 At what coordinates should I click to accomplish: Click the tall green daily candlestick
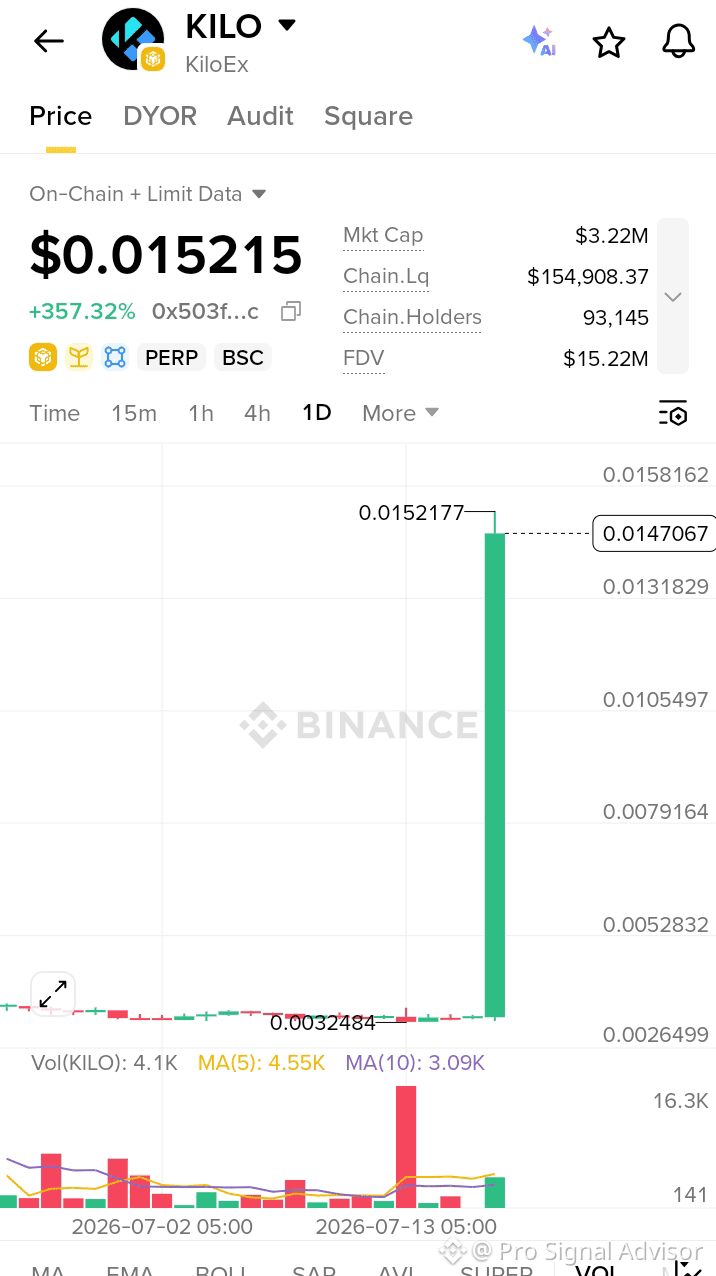495,774
